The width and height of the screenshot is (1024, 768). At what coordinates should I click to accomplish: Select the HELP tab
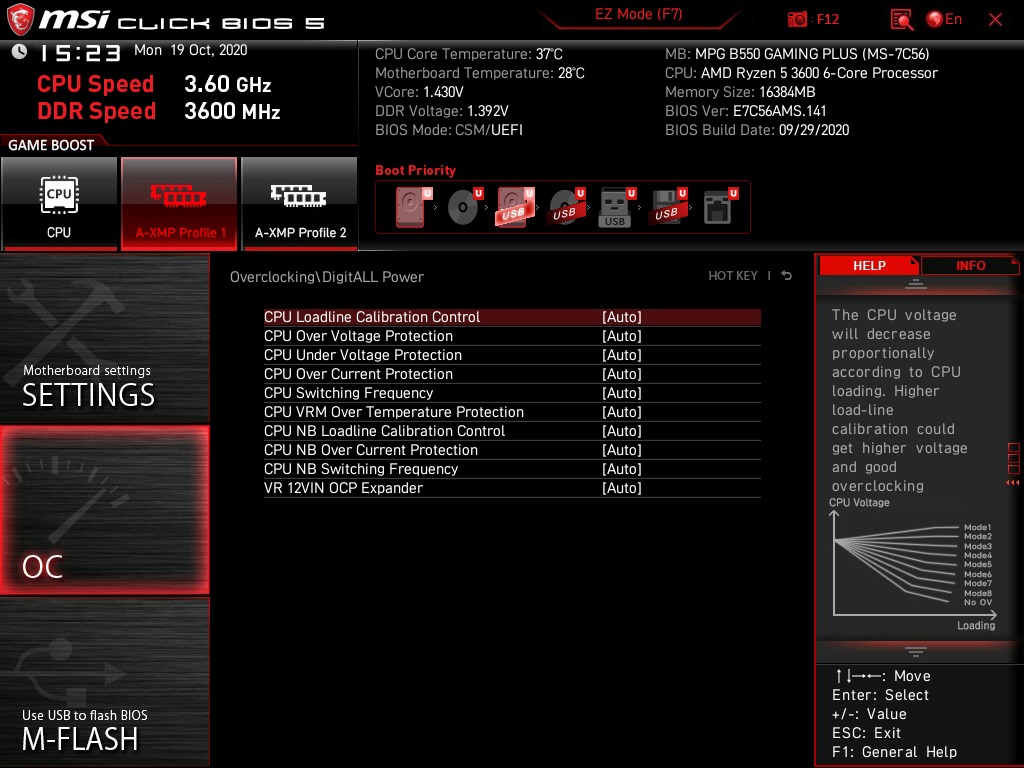868,265
